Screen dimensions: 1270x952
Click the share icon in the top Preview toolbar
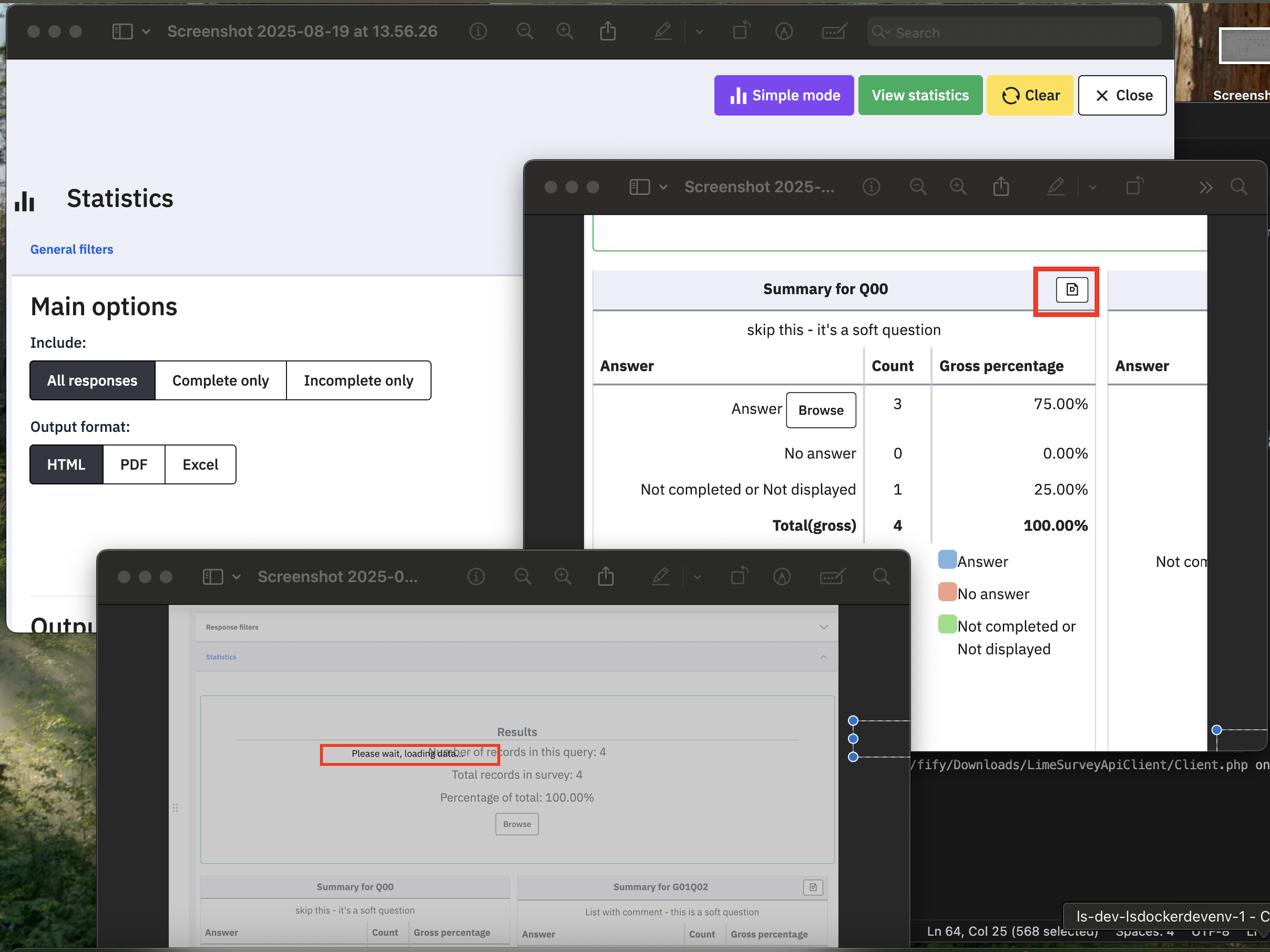608,31
